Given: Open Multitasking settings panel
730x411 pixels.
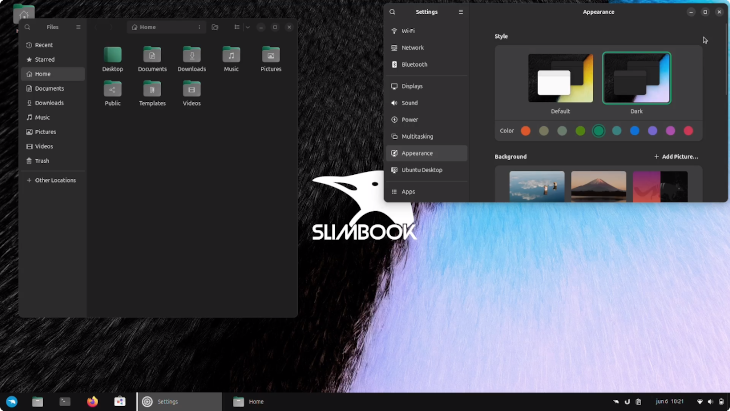Looking at the screenshot, I should click(426, 136).
